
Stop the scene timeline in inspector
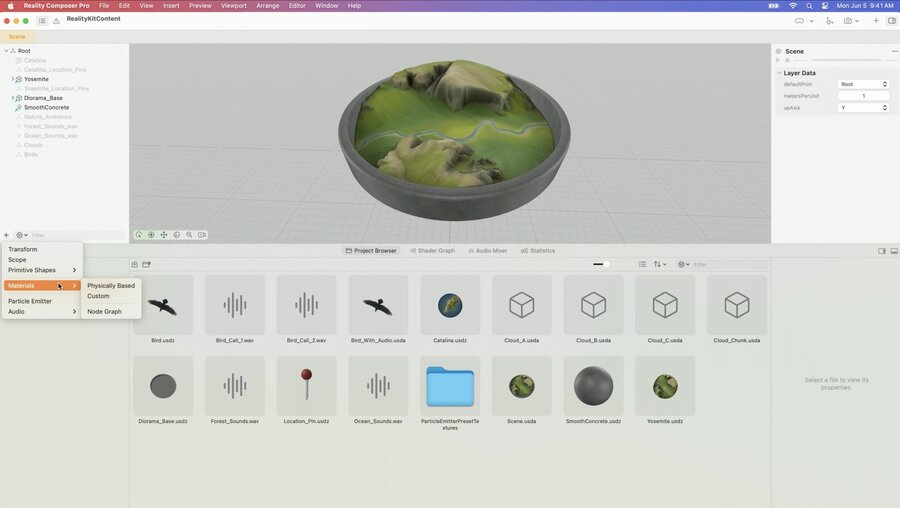[788, 60]
